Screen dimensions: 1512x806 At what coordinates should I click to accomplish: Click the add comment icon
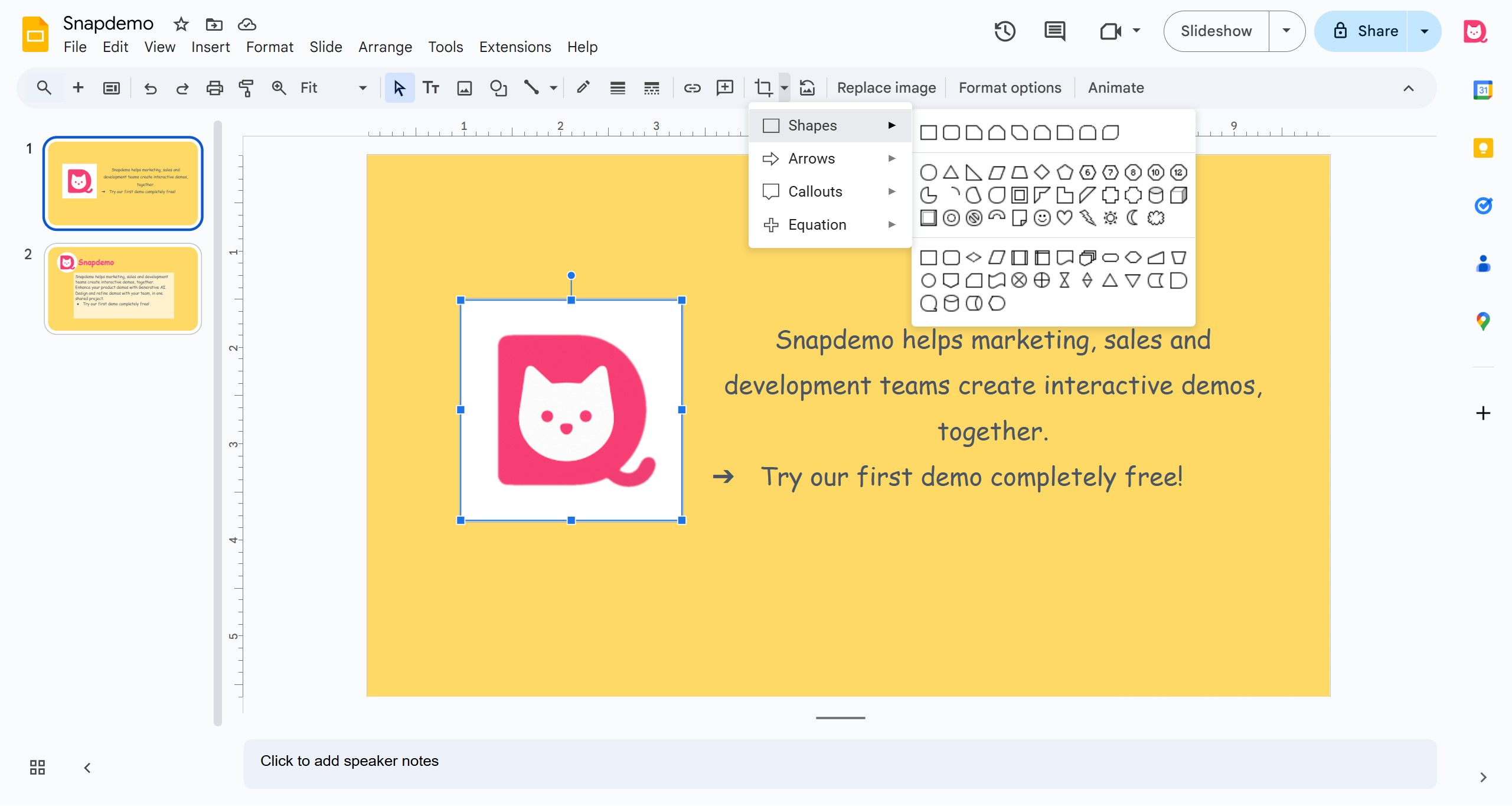[x=725, y=88]
